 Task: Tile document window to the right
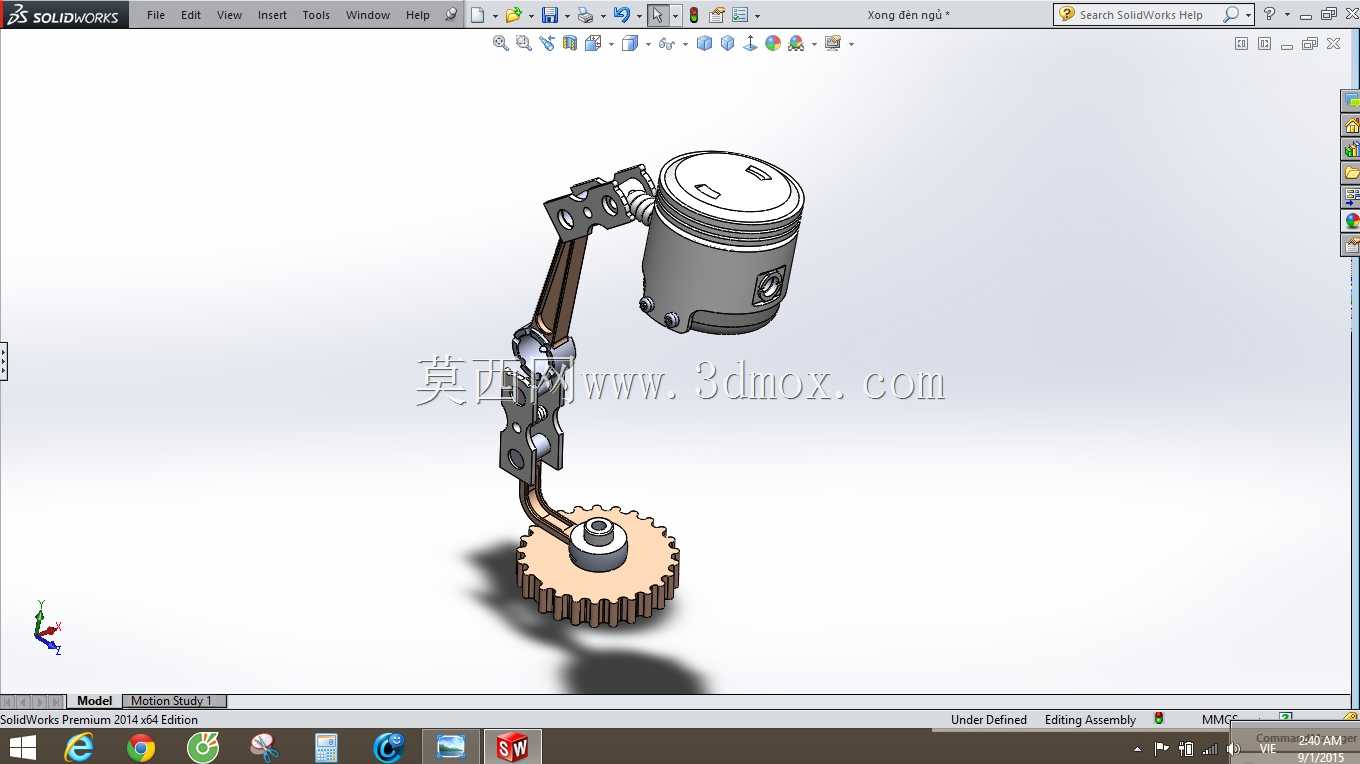tap(1264, 44)
